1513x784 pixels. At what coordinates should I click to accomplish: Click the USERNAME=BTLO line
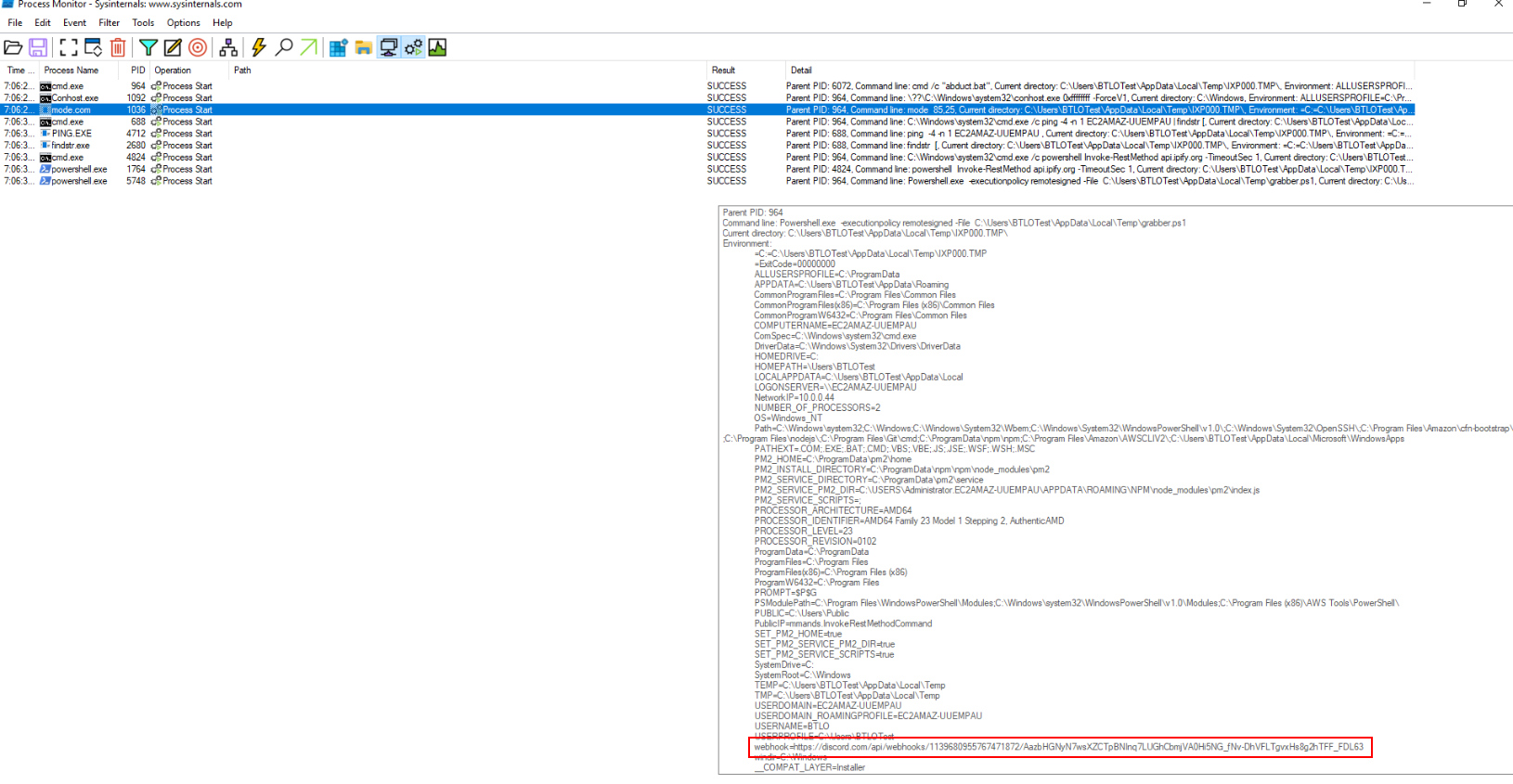[x=792, y=726]
